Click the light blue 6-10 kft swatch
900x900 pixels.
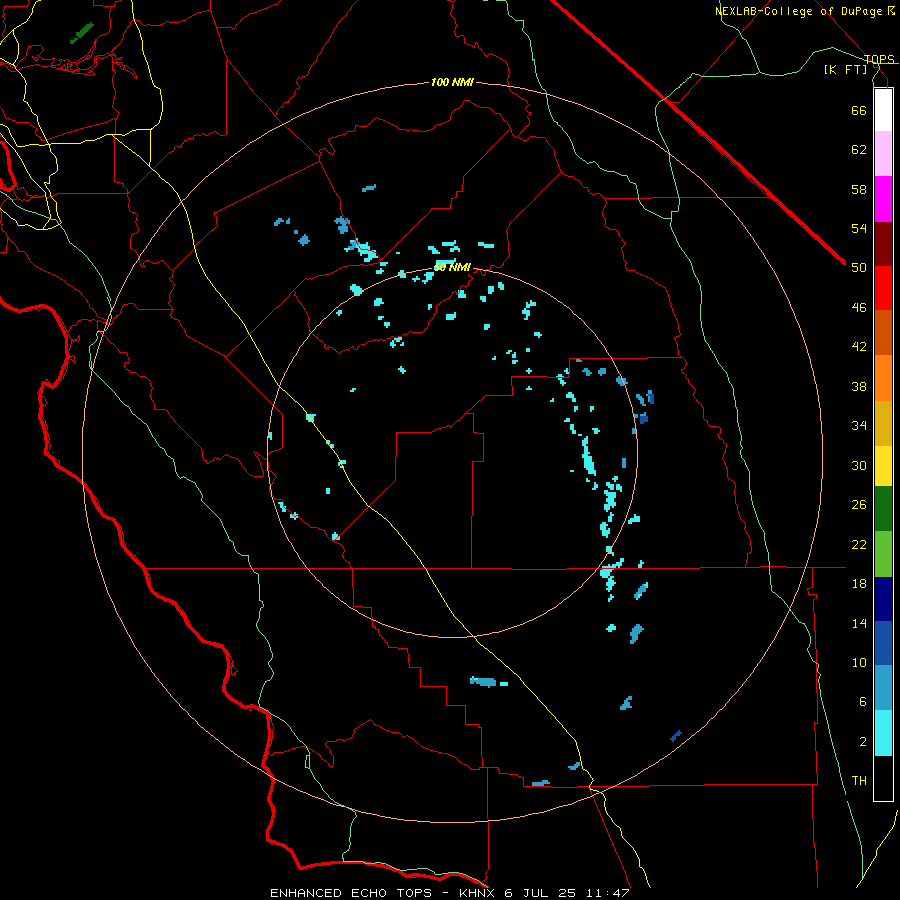[x=883, y=688]
